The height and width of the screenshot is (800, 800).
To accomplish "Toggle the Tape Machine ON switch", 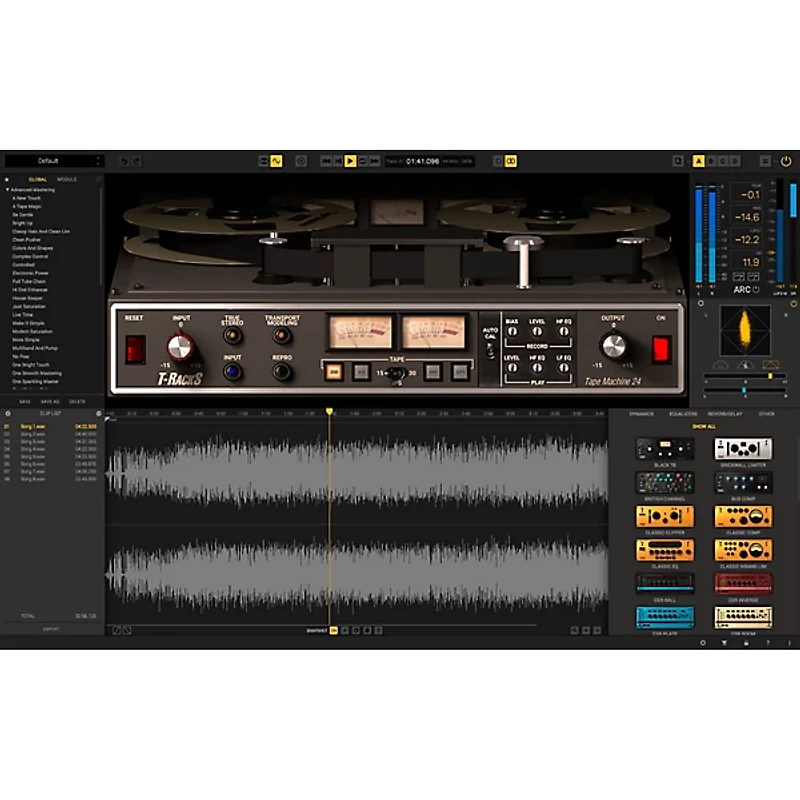I will pos(661,350).
